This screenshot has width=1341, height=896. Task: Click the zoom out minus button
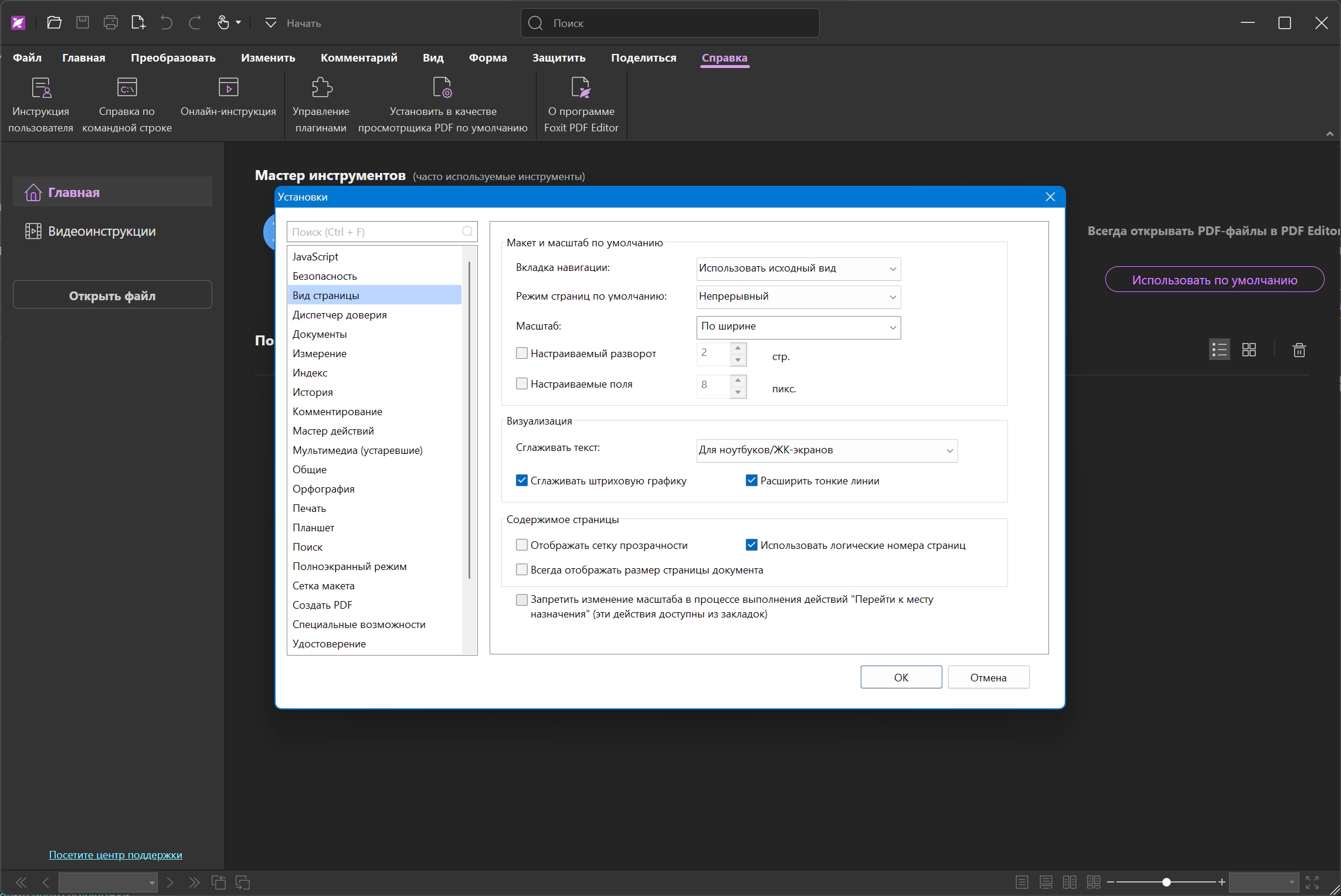coord(1111,882)
